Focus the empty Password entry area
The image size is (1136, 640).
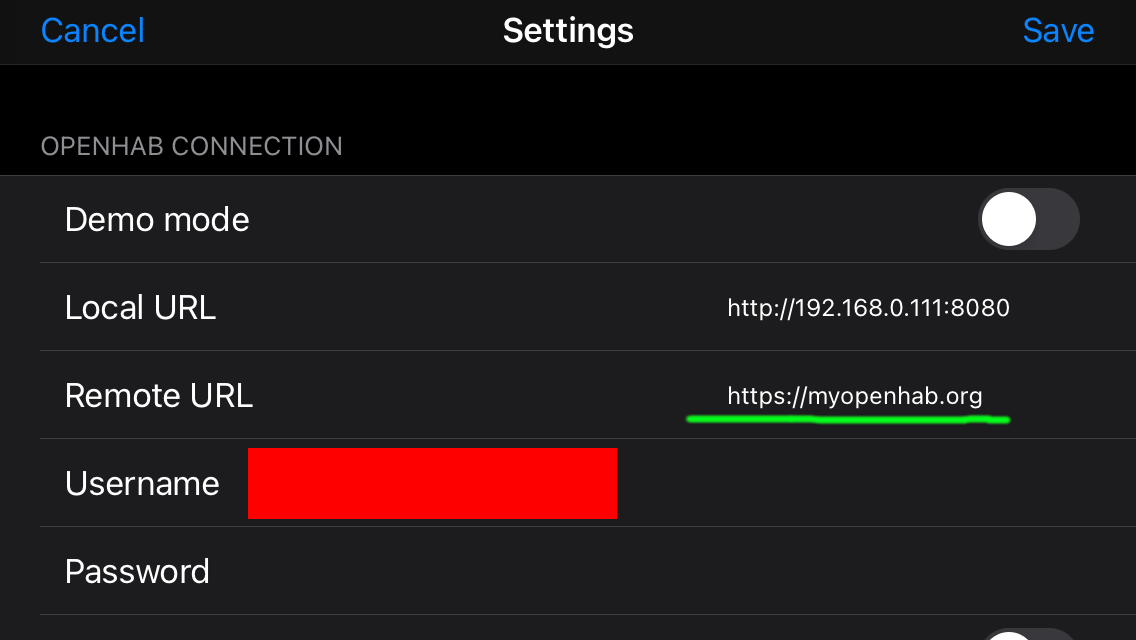coord(652,571)
